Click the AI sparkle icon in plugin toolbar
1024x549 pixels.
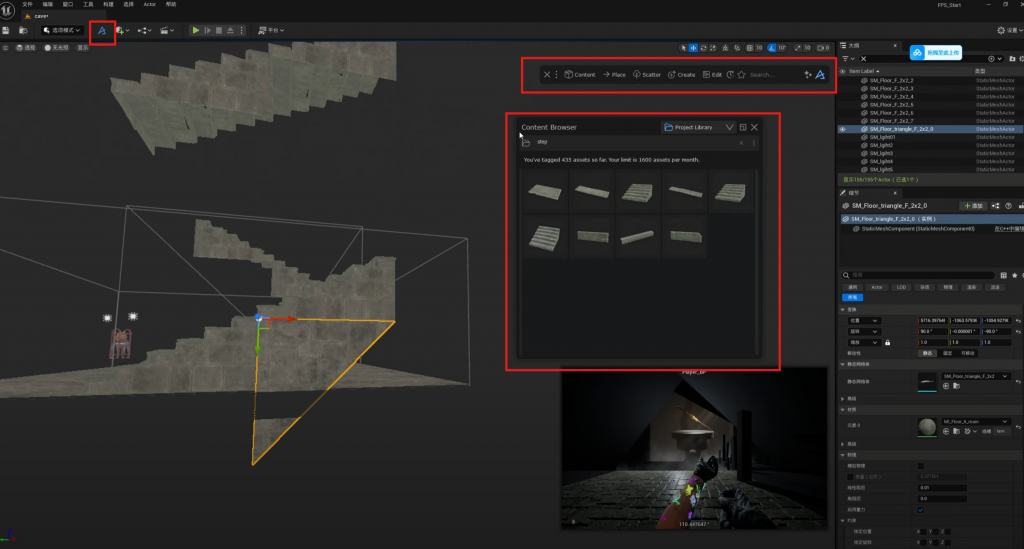808,74
